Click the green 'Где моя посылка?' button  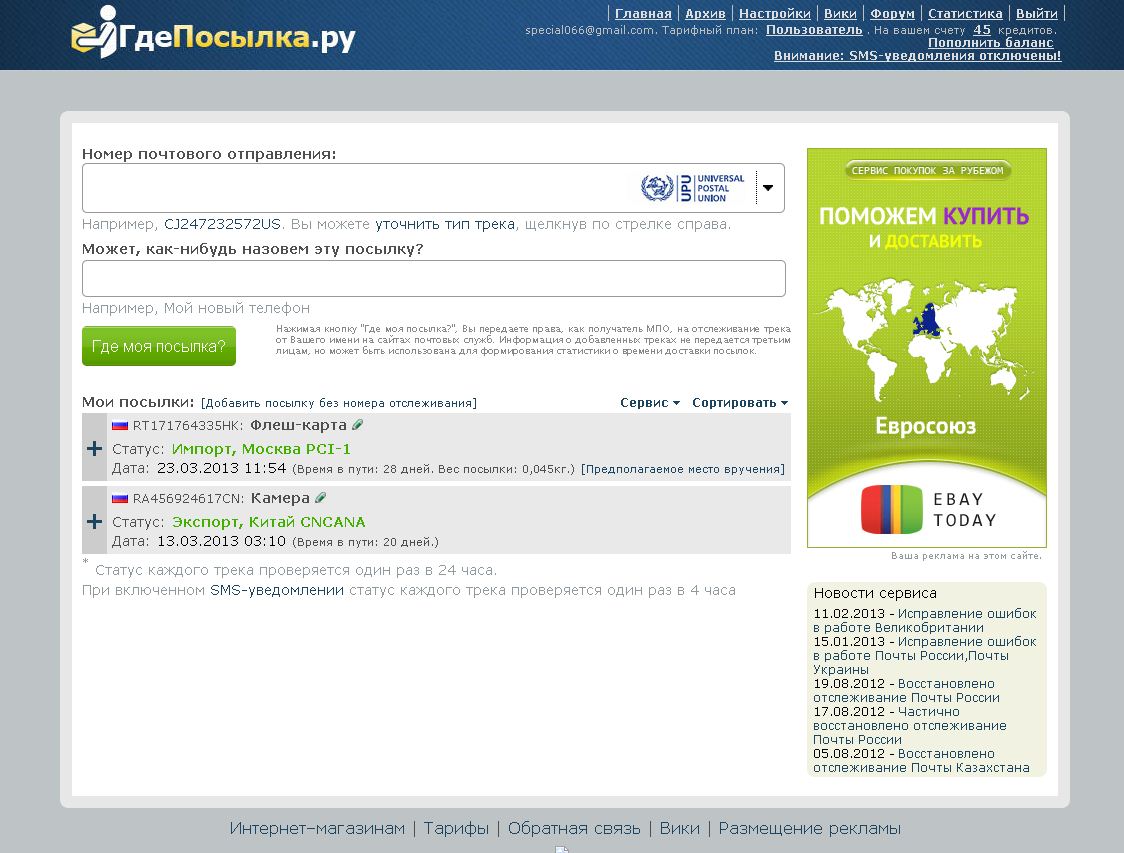click(x=158, y=346)
